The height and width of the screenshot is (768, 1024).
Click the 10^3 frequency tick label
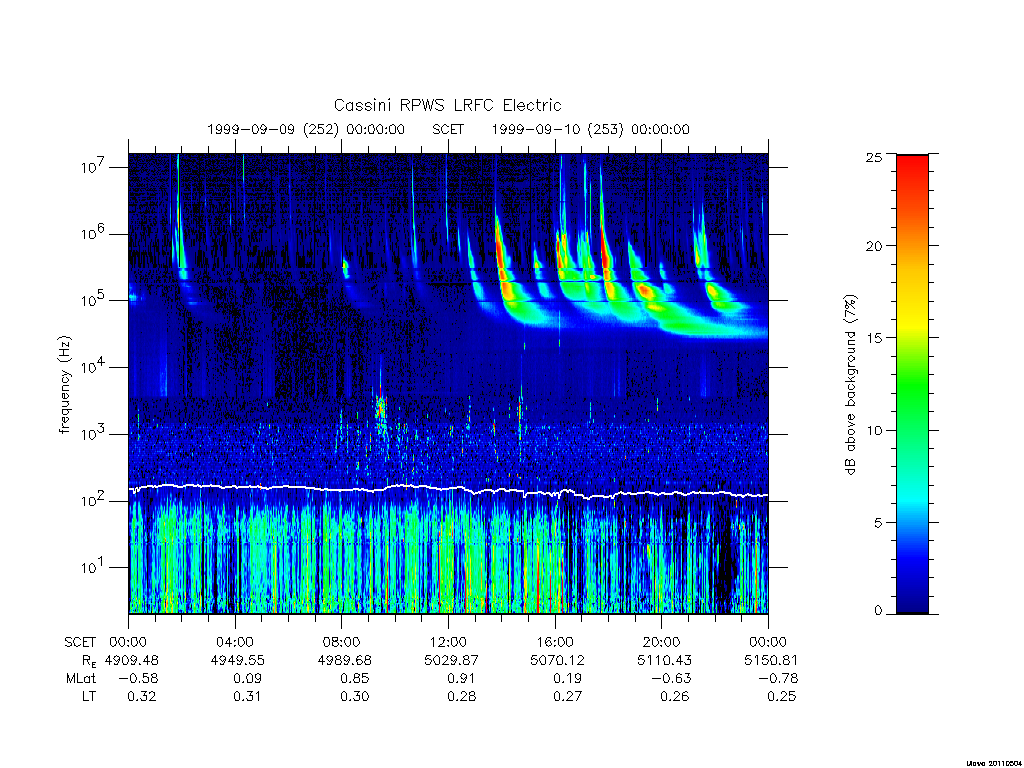point(92,434)
